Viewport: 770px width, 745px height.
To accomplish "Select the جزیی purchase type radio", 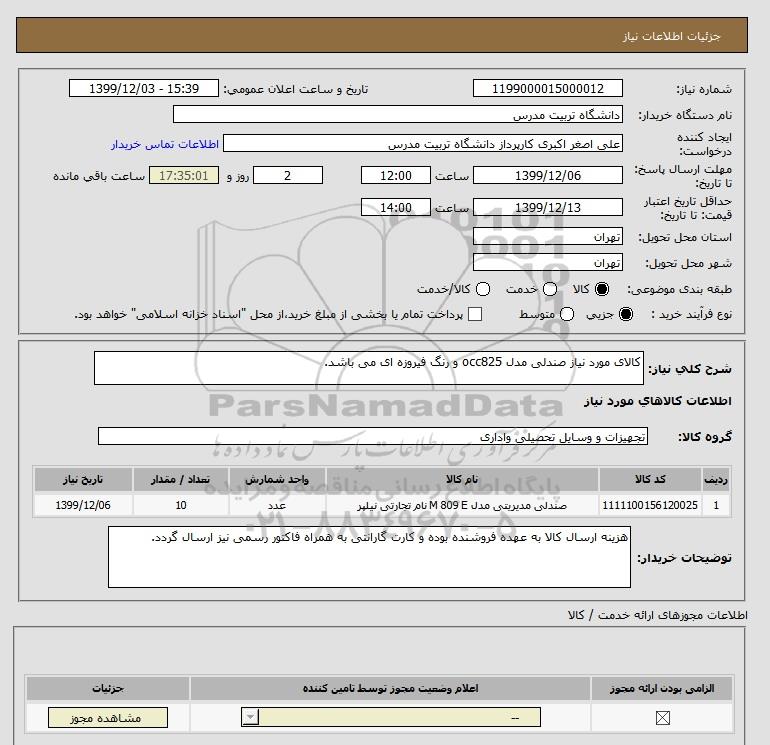I will coord(626,314).
